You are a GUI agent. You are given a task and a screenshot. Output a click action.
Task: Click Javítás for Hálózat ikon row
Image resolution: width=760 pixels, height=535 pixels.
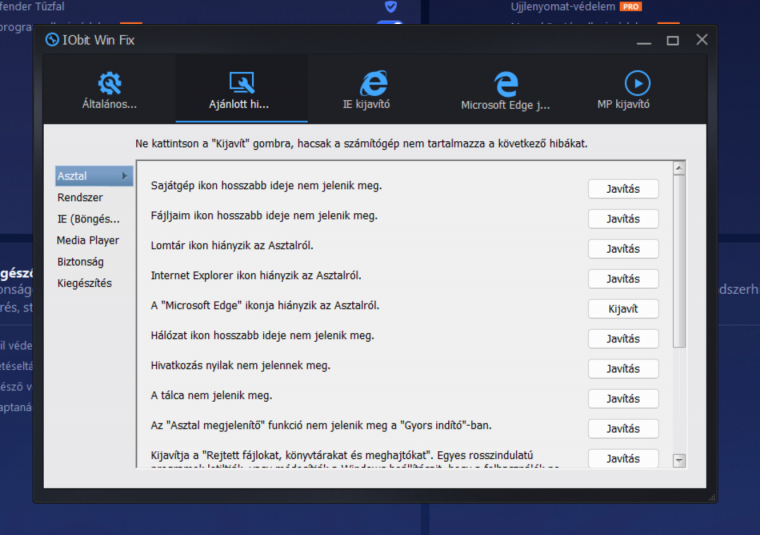pyautogui.click(x=623, y=339)
